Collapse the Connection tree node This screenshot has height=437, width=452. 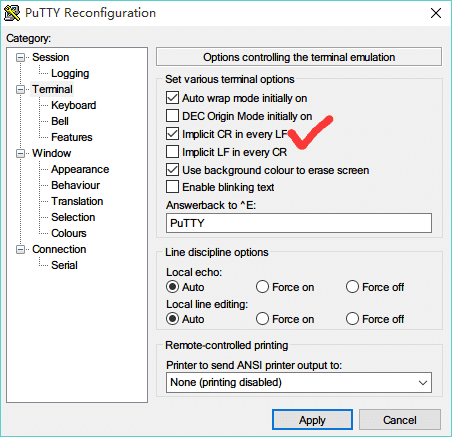pyautogui.click(x=20, y=250)
